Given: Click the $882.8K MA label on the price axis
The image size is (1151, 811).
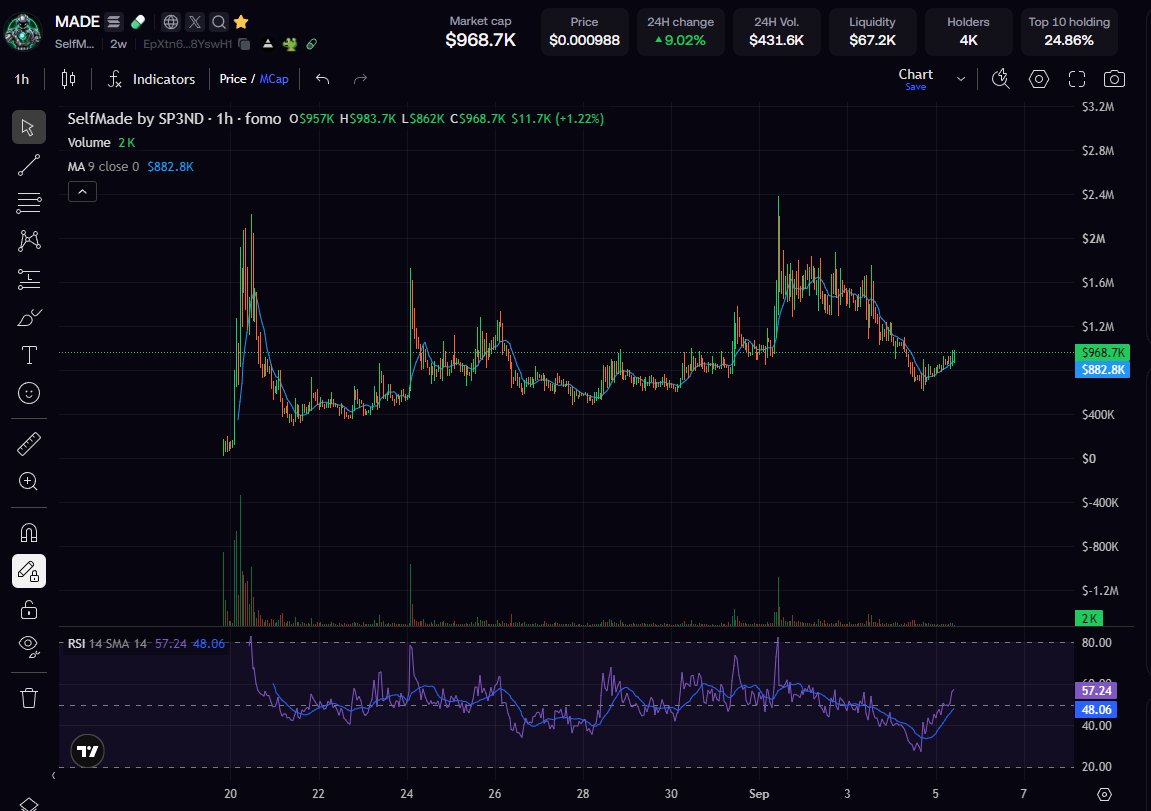Looking at the screenshot, I should pyautogui.click(x=1102, y=369).
